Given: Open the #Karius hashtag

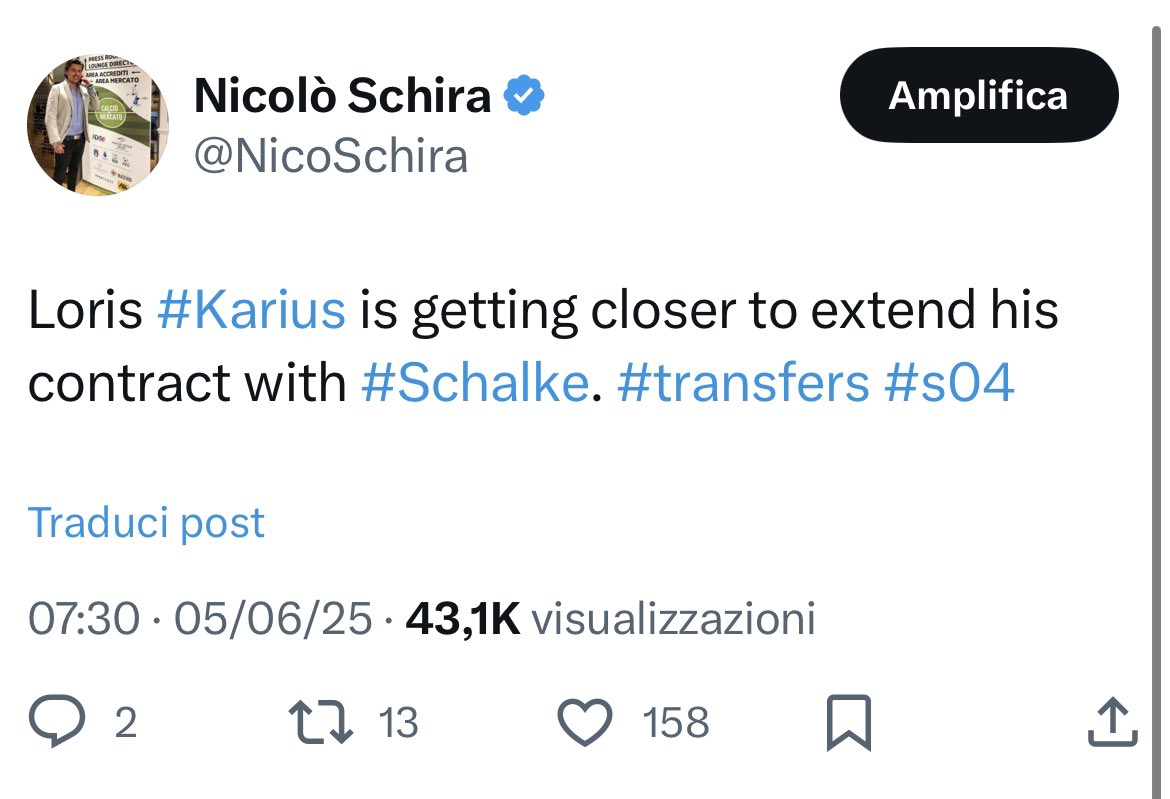Looking at the screenshot, I should point(252,311).
